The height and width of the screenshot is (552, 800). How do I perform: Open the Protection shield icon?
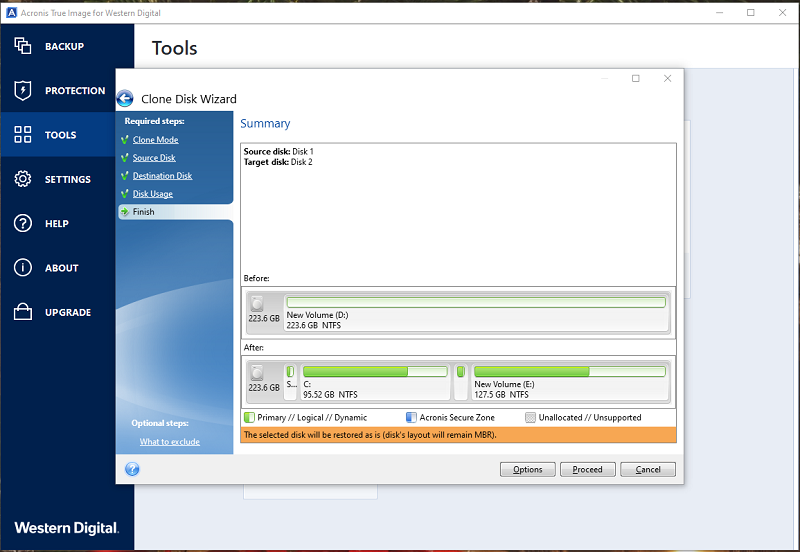(x=22, y=90)
